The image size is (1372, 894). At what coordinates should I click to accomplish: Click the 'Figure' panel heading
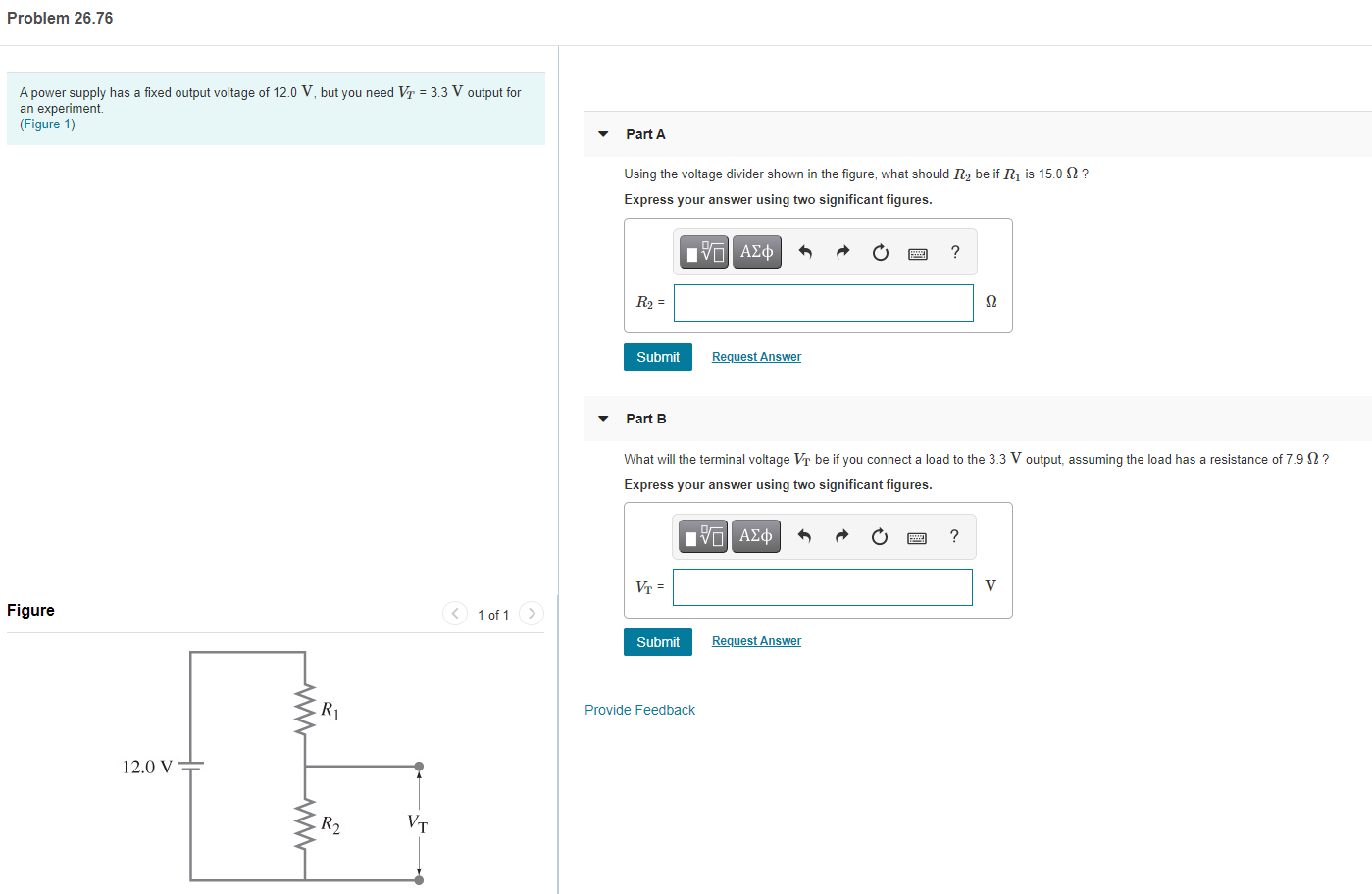[x=30, y=610]
